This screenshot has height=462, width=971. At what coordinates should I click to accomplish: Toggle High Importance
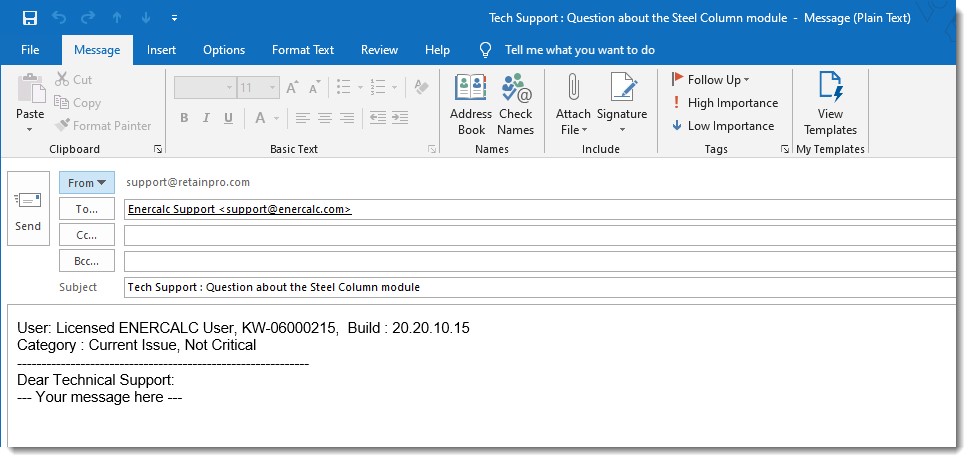point(725,103)
